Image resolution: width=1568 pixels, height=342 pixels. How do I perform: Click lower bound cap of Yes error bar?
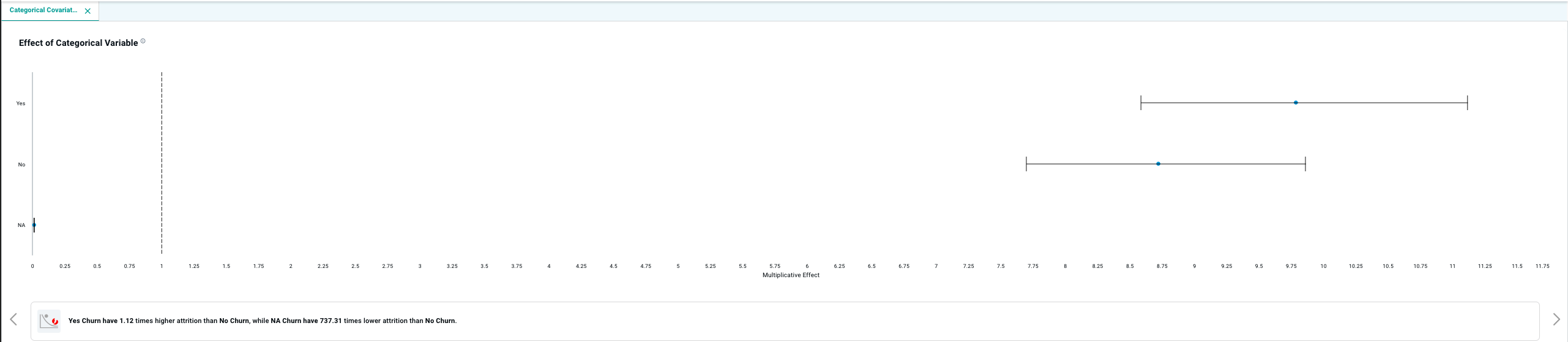(1141, 103)
